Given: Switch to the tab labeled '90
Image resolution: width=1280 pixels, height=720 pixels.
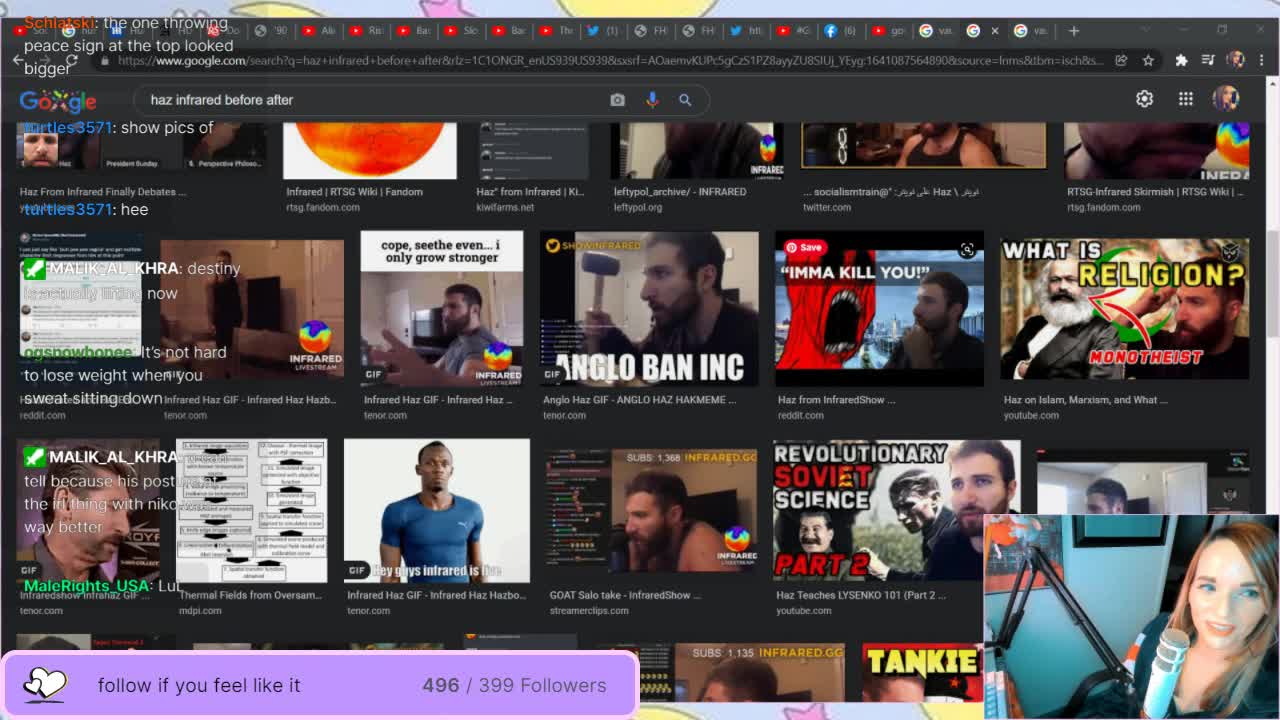Looking at the screenshot, I should pyautogui.click(x=271, y=31).
